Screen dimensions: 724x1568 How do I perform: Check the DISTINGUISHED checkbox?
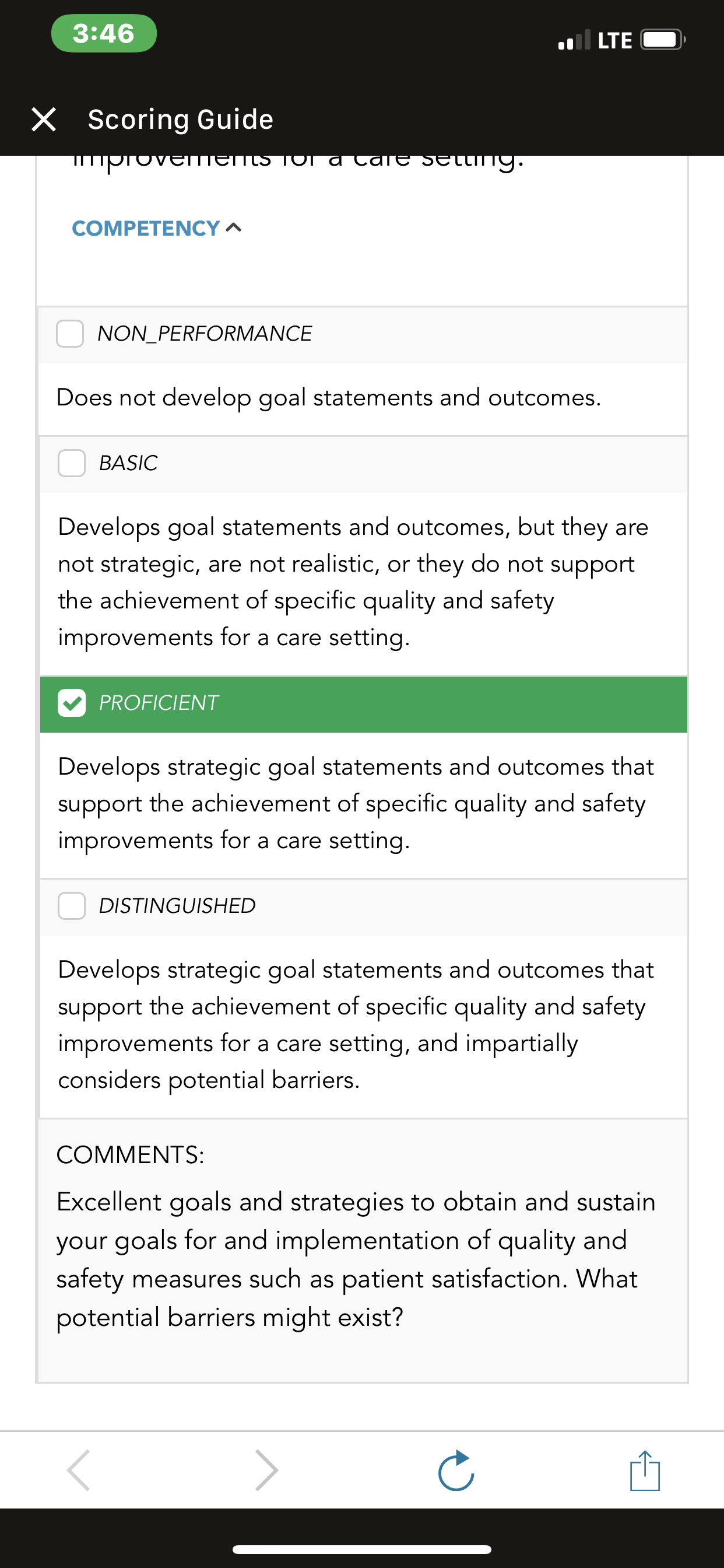click(x=72, y=906)
